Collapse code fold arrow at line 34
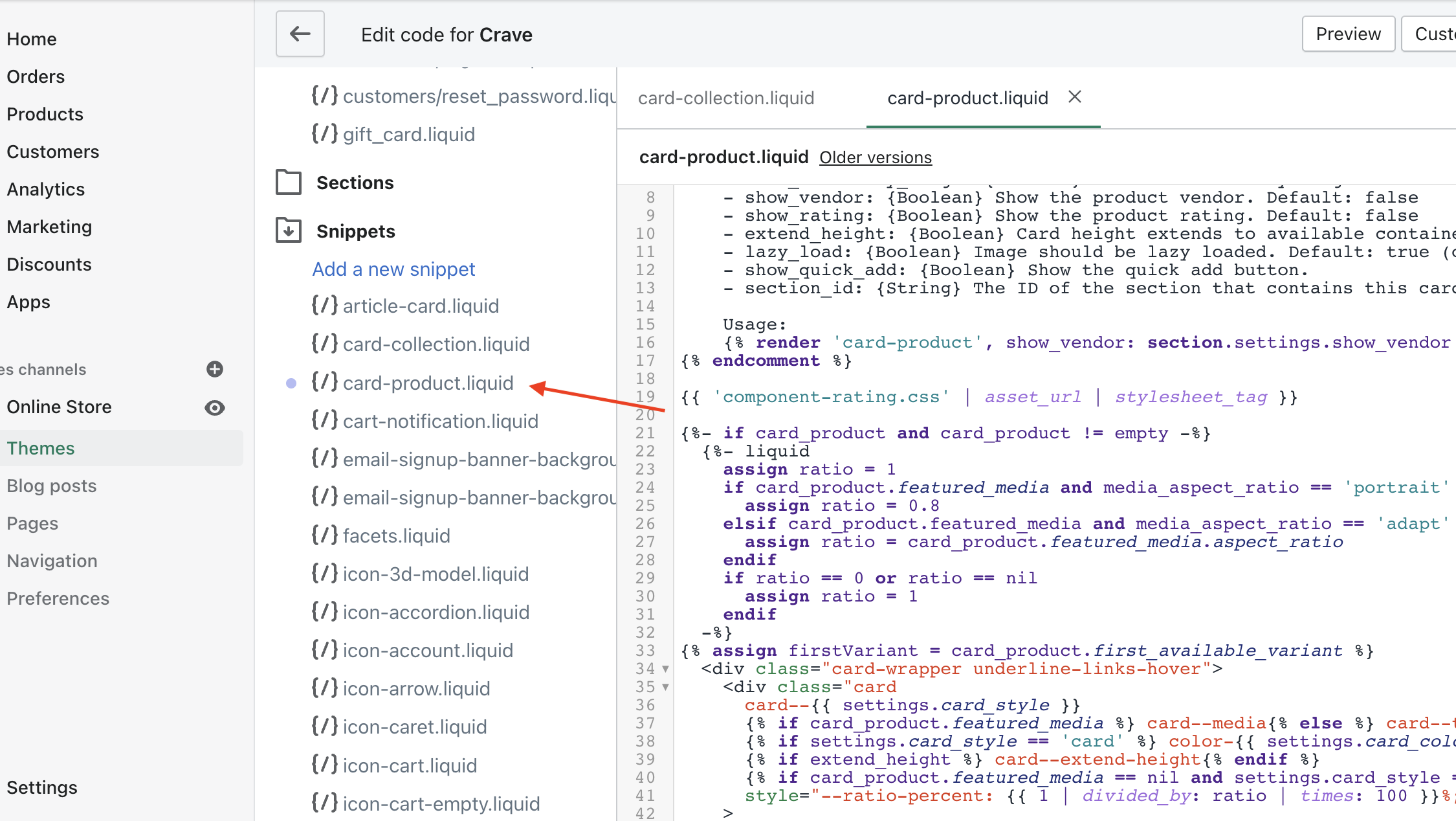1456x821 pixels. [x=665, y=669]
